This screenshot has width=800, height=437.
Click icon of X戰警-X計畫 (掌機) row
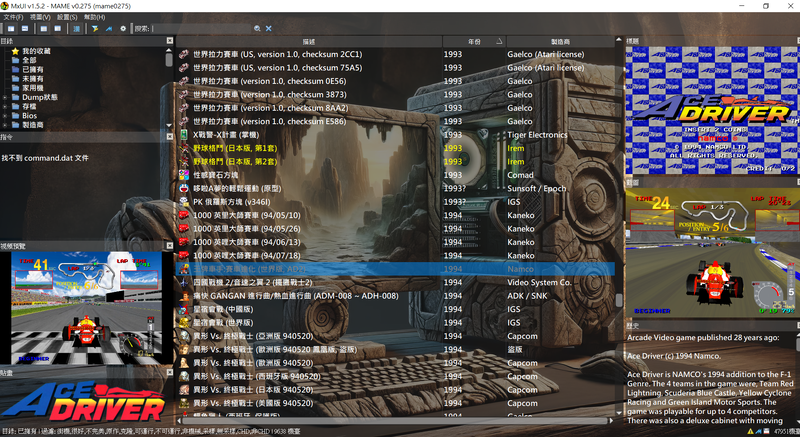click(x=184, y=135)
